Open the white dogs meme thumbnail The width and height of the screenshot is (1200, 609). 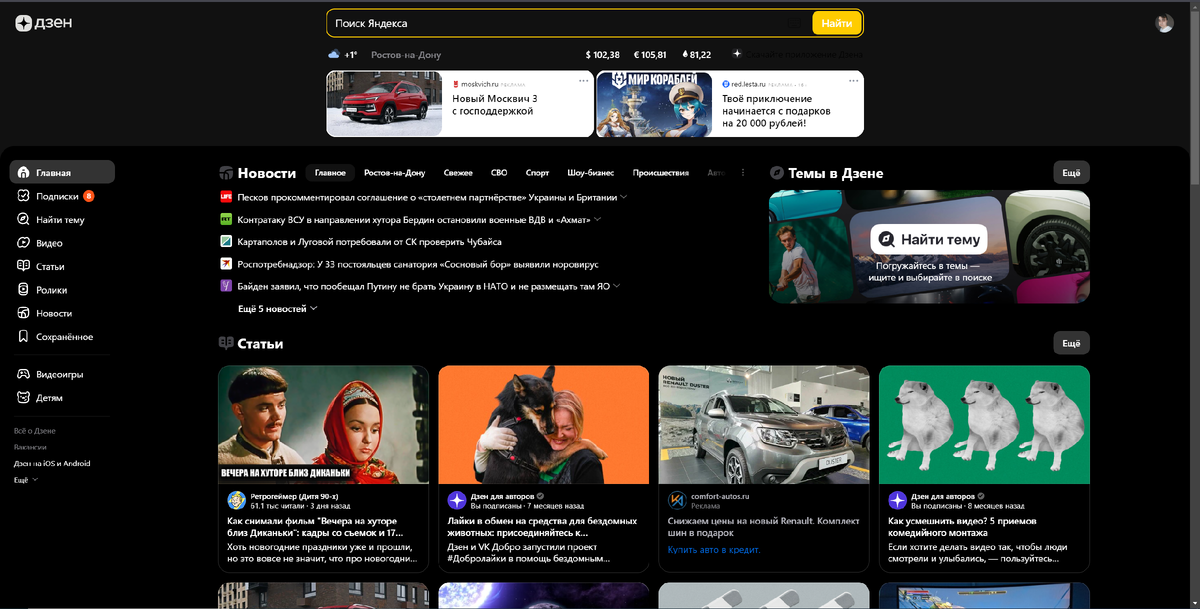(984, 425)
